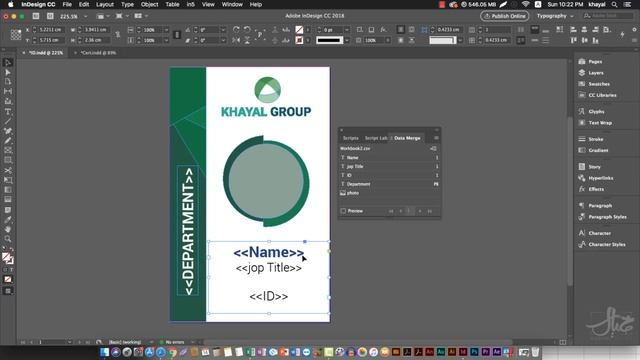Select the Rectangle Frame tool

(x=8, y=150)
